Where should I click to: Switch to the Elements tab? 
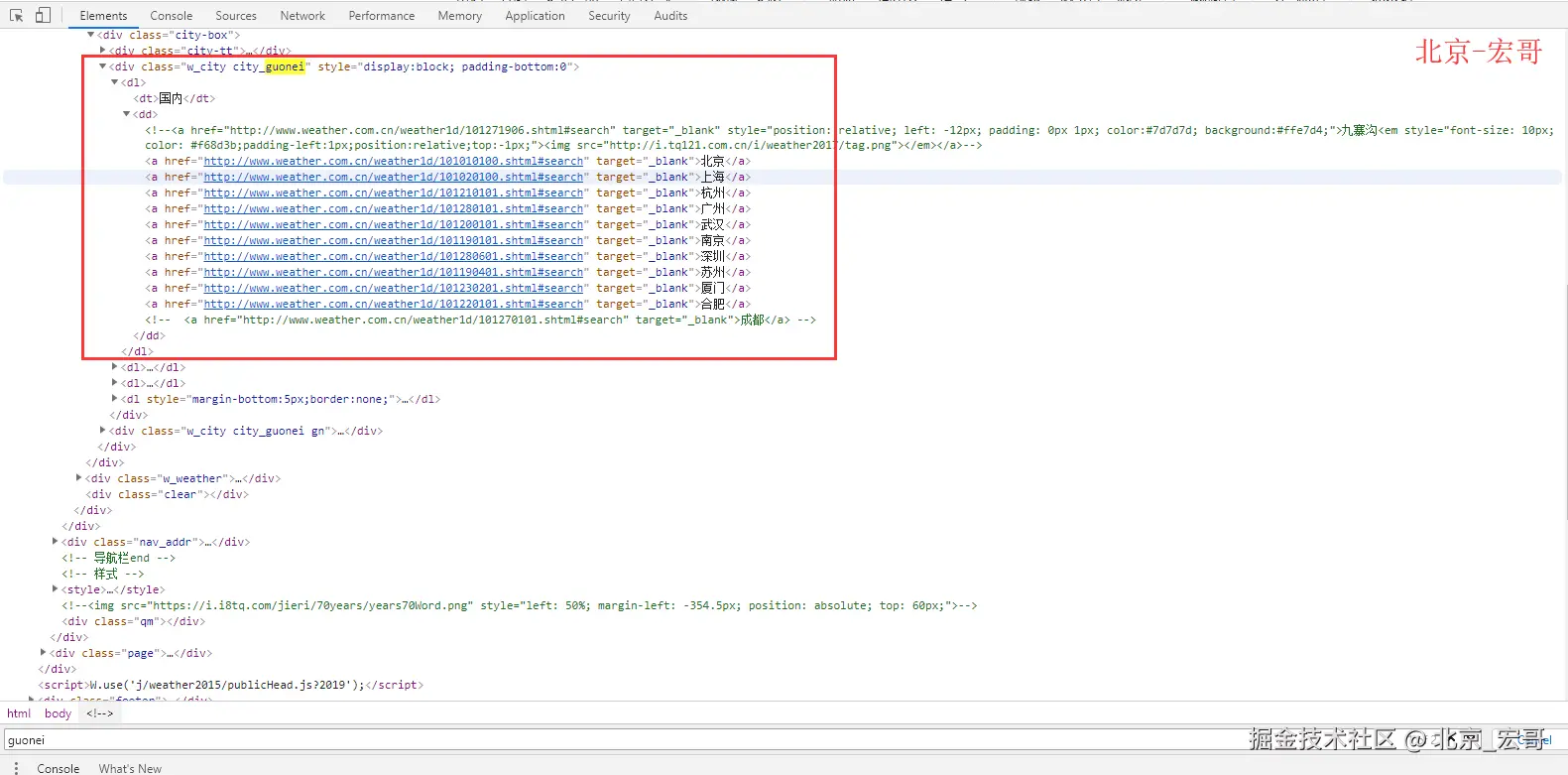103,16
